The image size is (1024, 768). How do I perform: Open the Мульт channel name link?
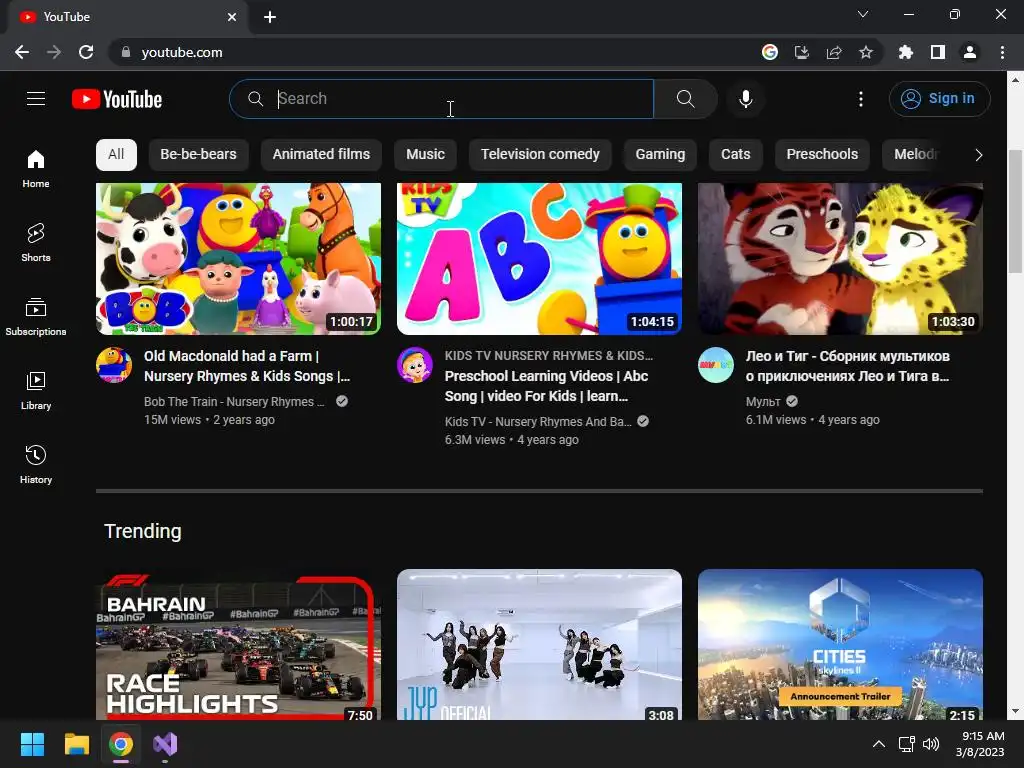click(x=763, y=402)
